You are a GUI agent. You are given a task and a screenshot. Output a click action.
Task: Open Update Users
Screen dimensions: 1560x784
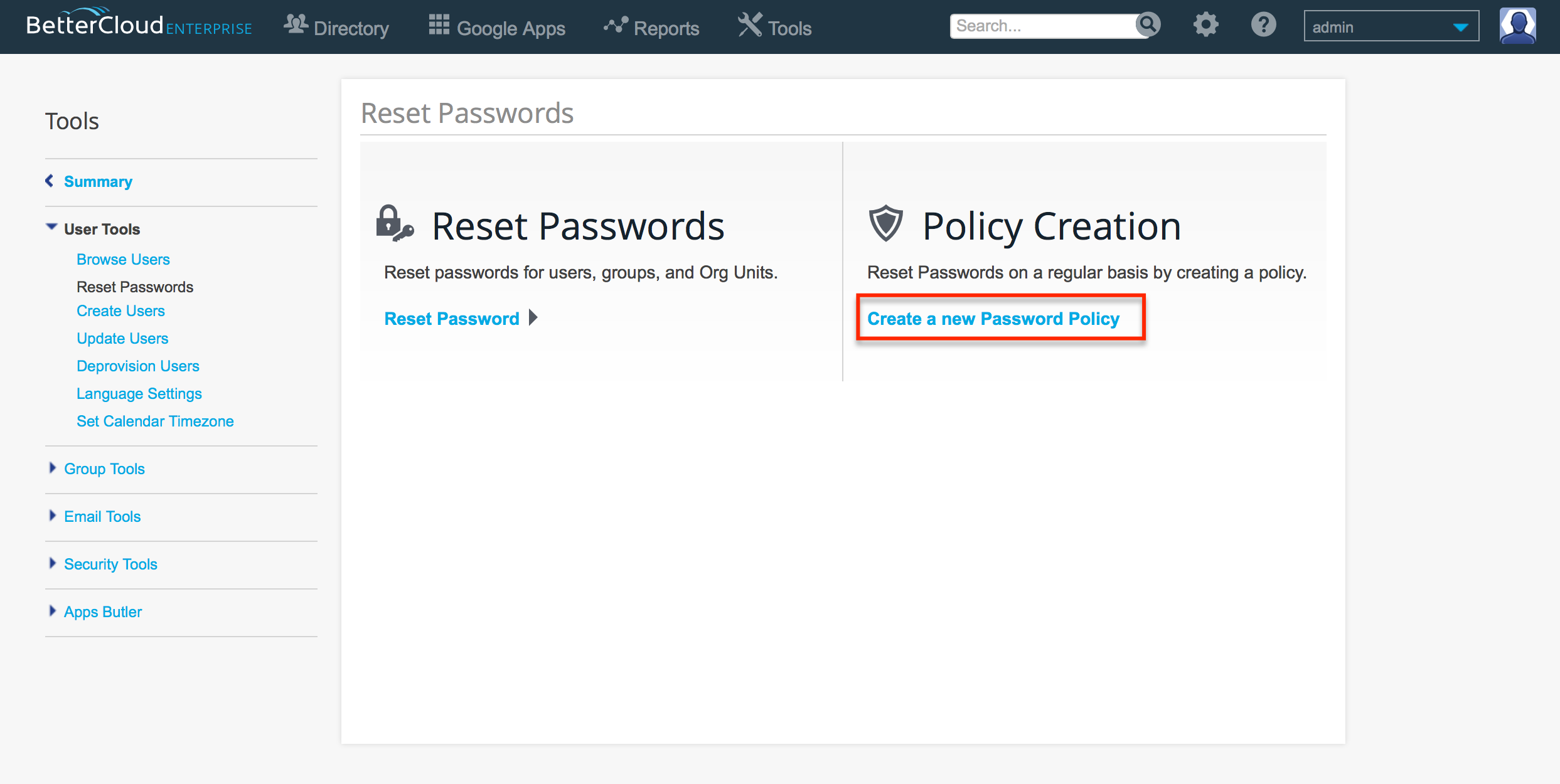point(122,339)
